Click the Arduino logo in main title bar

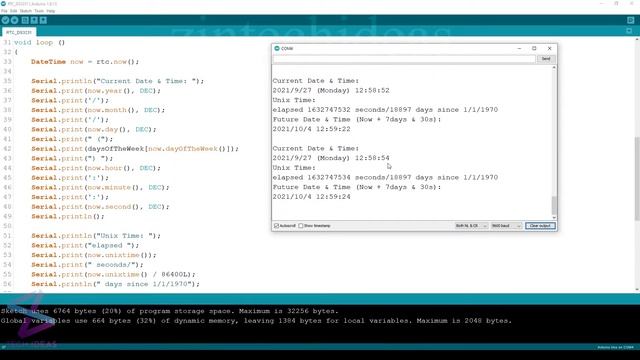pyautogui.click(x=3, y=4)
